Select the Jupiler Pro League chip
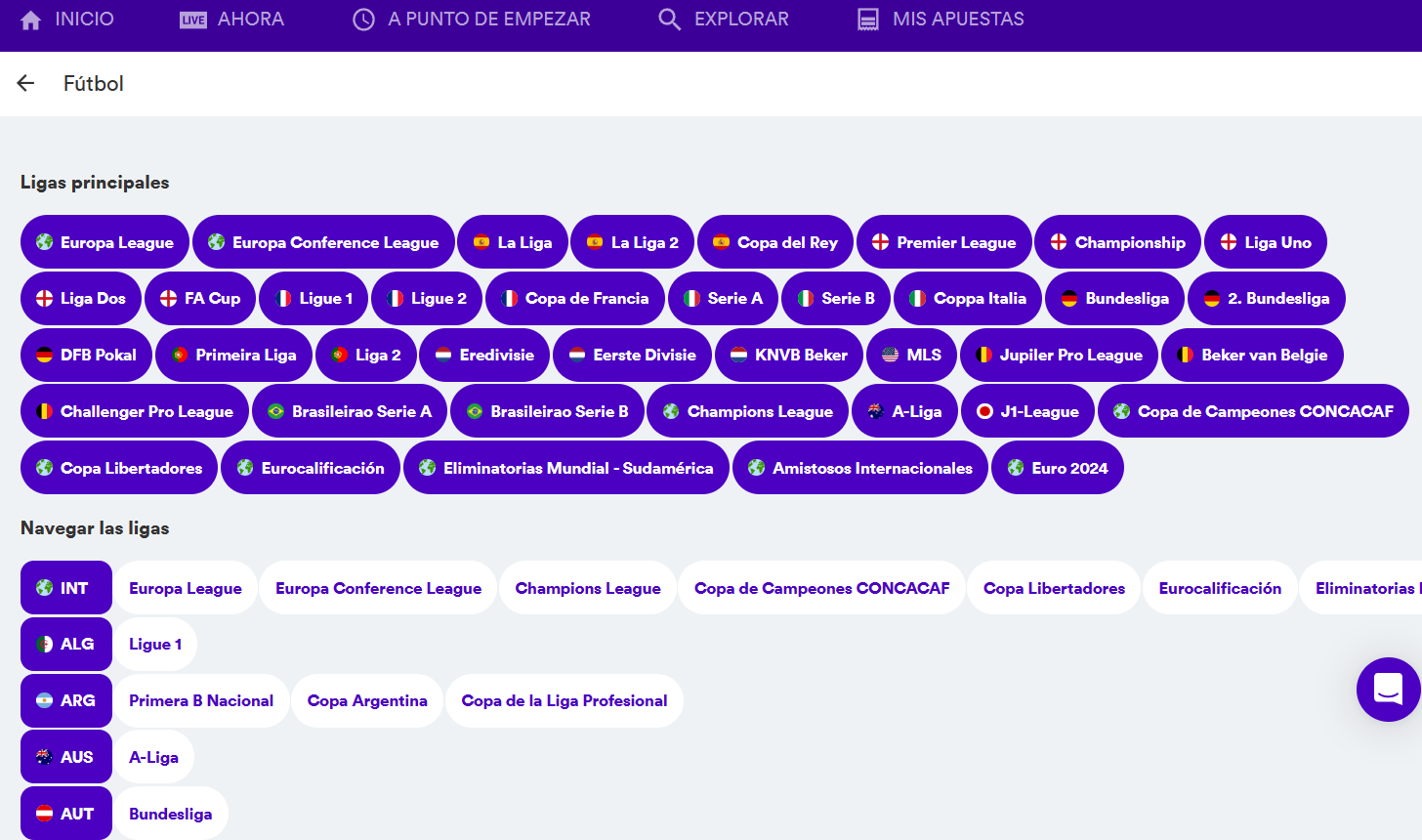The image size is (1422, 840). 1059,355
